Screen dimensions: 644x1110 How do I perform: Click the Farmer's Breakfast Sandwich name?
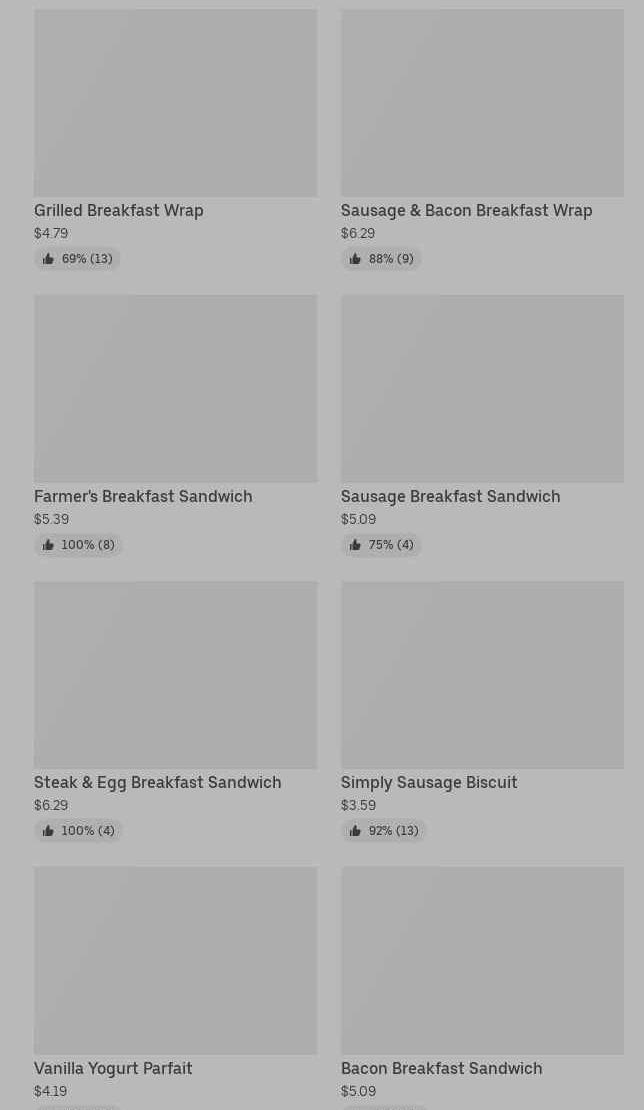(143, 497)
